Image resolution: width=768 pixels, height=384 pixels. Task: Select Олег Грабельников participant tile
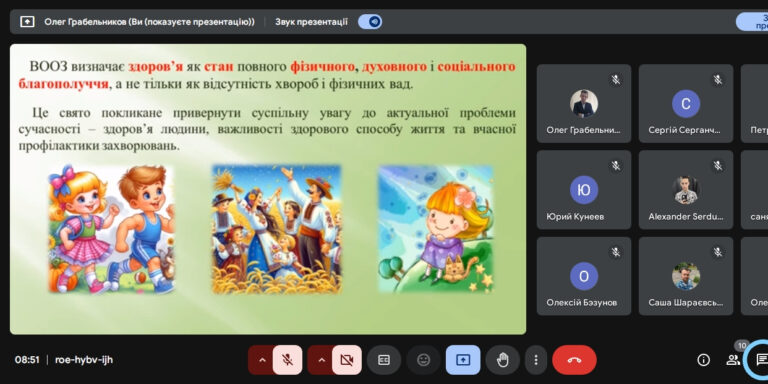coord(584,103)
